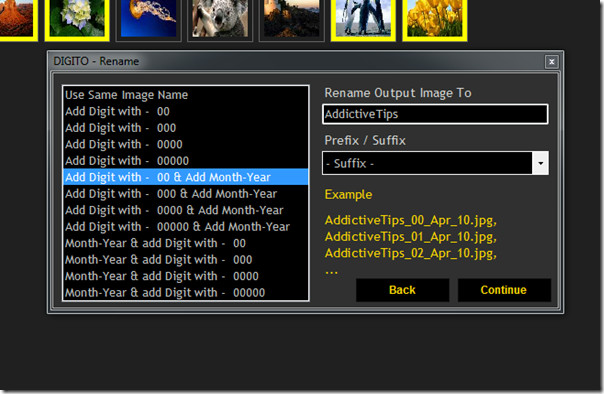604x394 pixels.
Task: Select 'Add Digit with - 00000 & Add Month-Year'
Action: pos(185,227)
